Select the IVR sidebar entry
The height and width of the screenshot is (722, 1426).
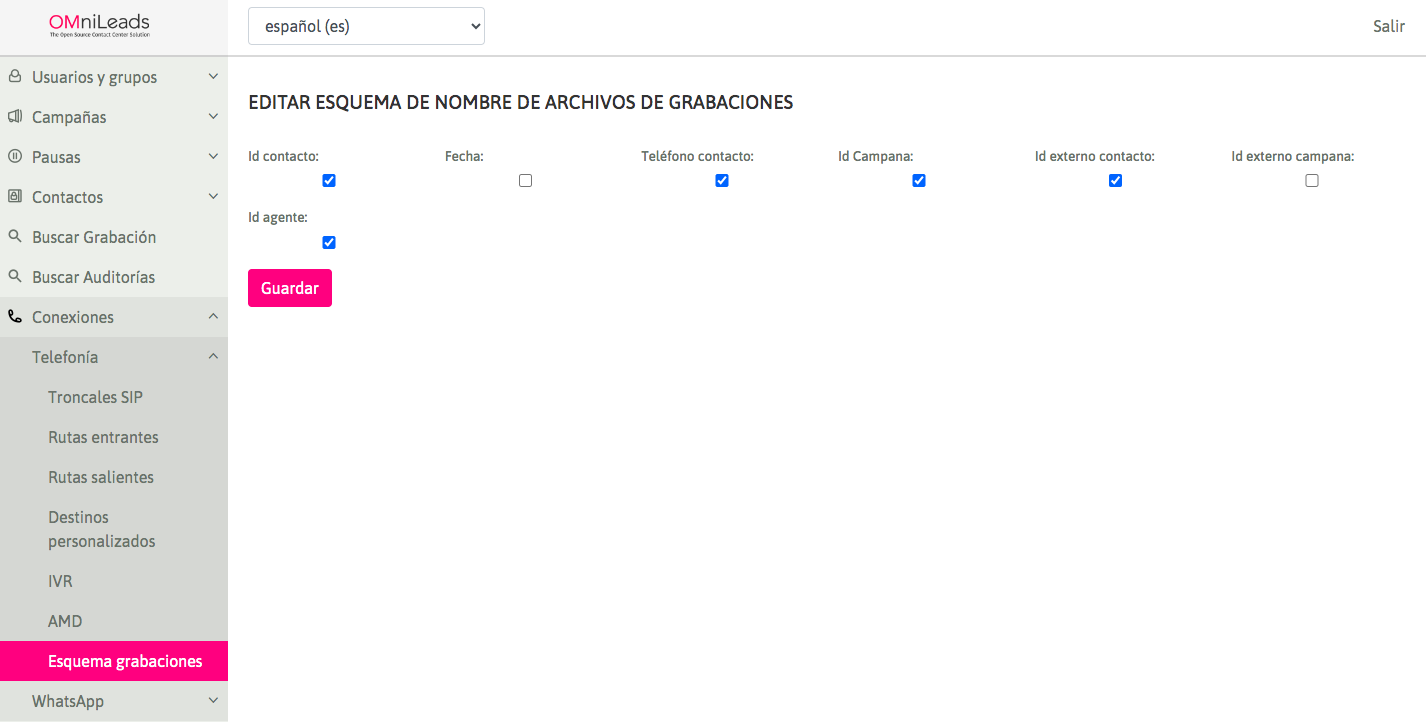[x=60, y=581]
